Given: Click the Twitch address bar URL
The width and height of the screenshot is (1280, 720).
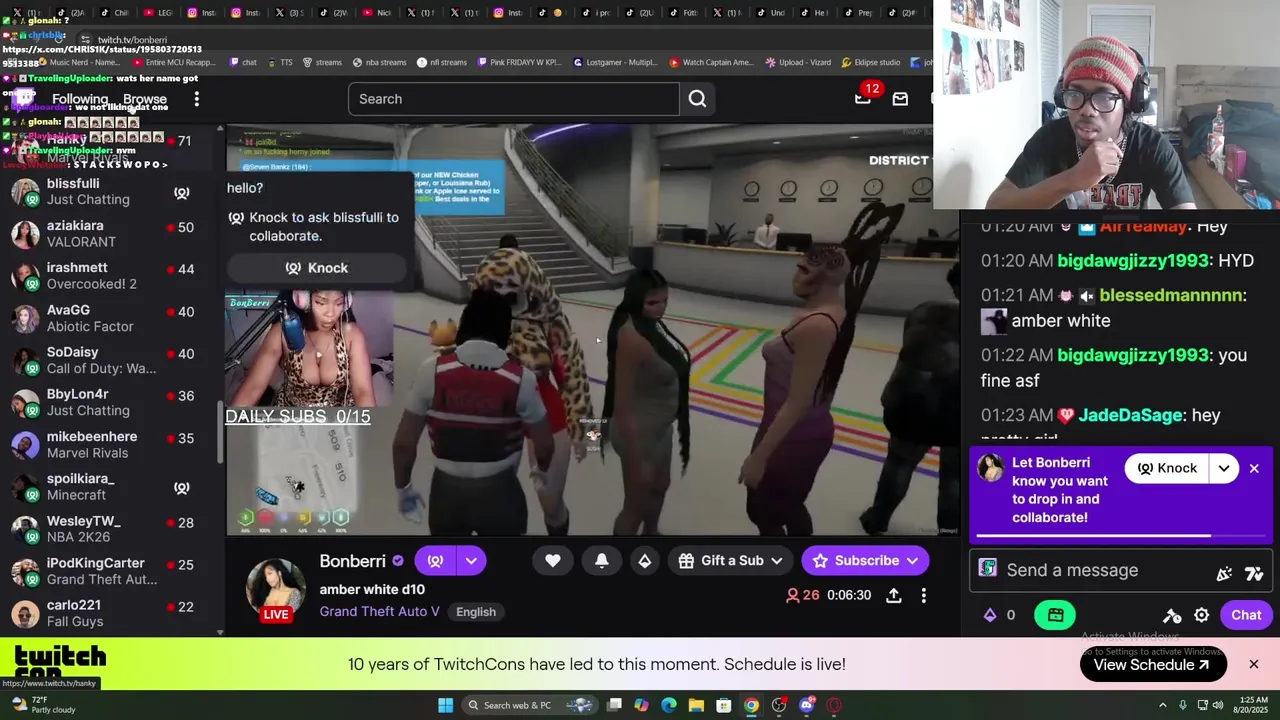Looking at the screenshot, I should (132, 40).
